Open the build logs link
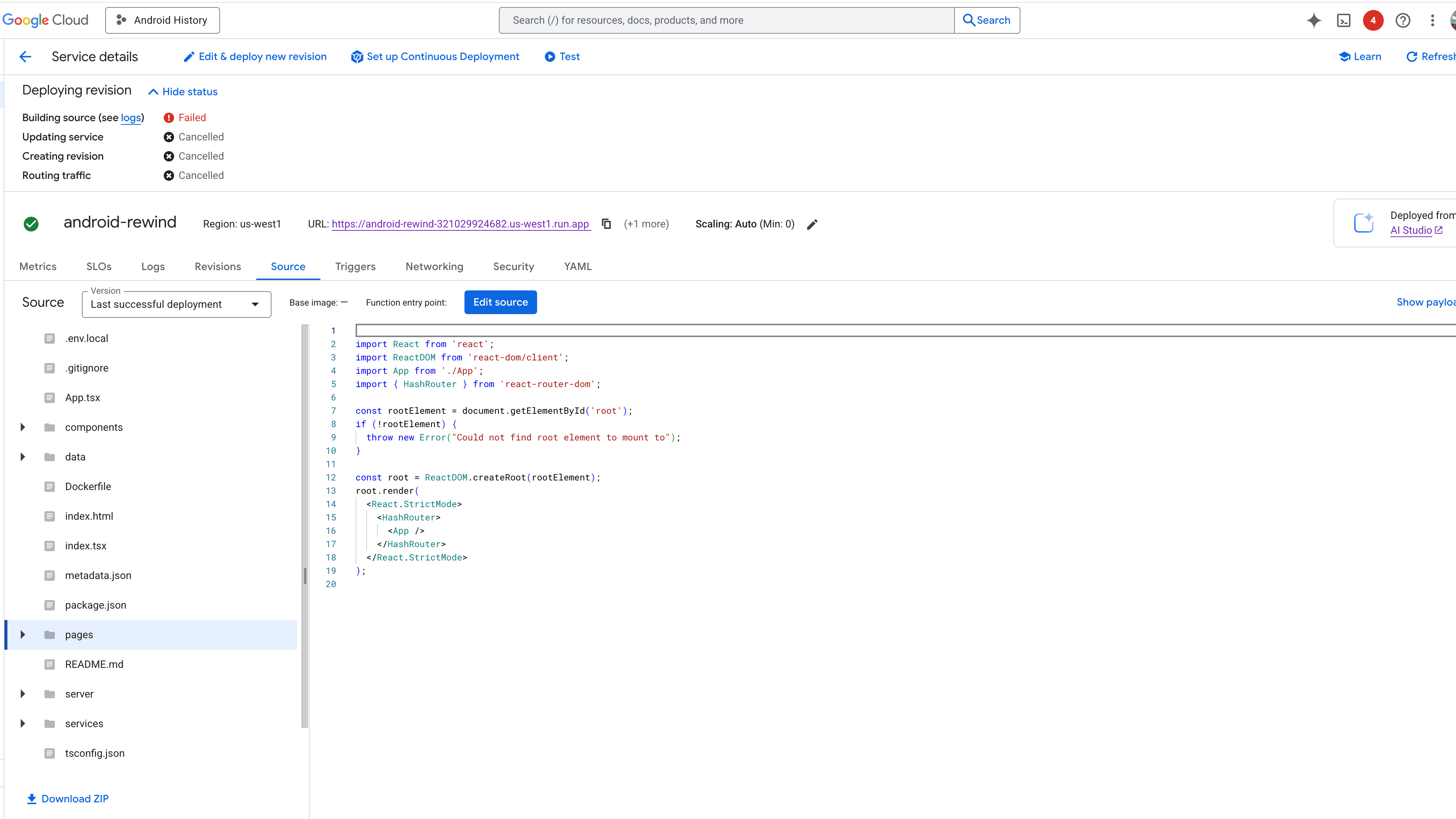The image size is (1456, 819). (x=131, y=117)
